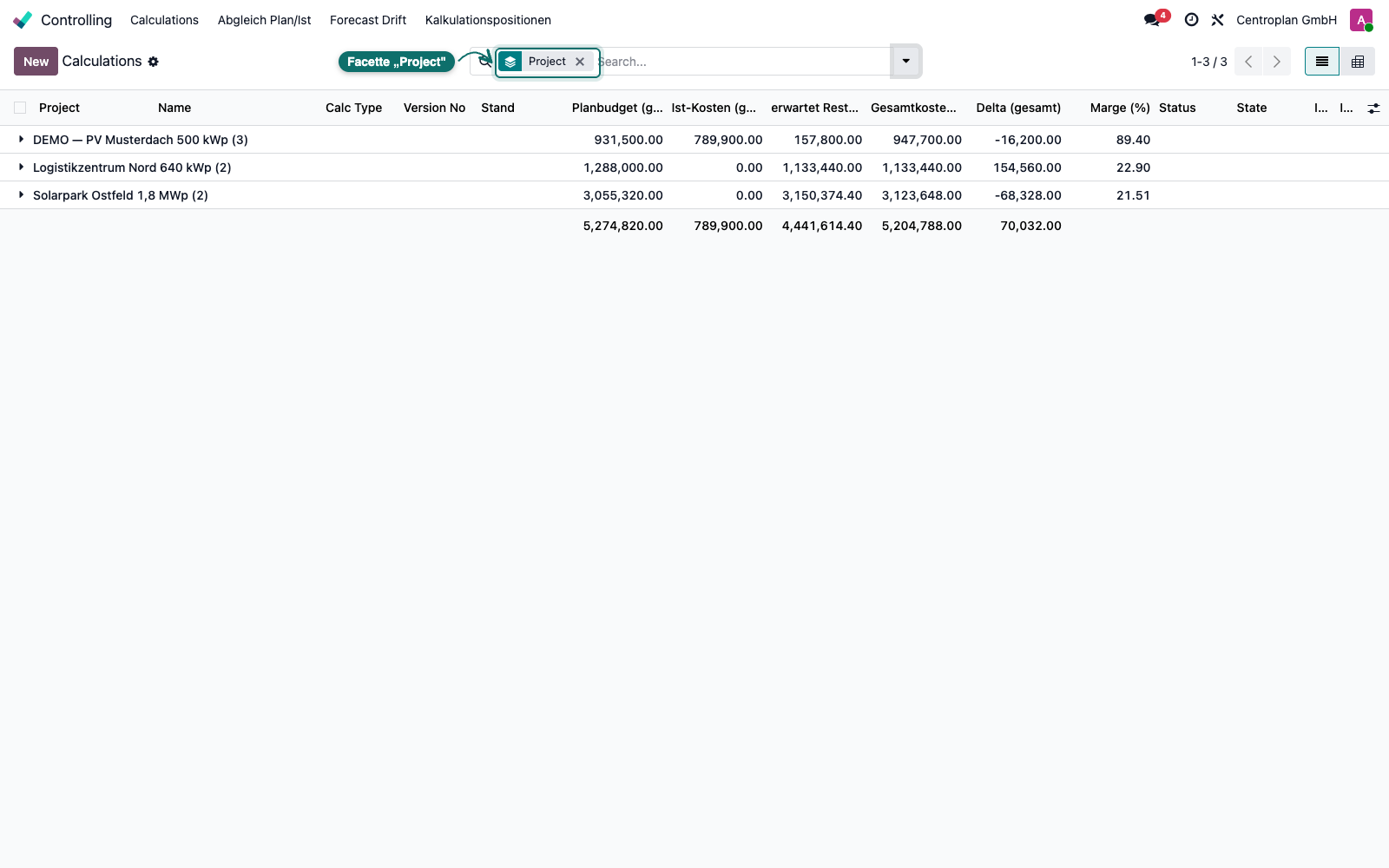The width and height of the screenshot is (1389, 868).
Task: Click Delta value 154,560.00
Action: coord(1027,168)
